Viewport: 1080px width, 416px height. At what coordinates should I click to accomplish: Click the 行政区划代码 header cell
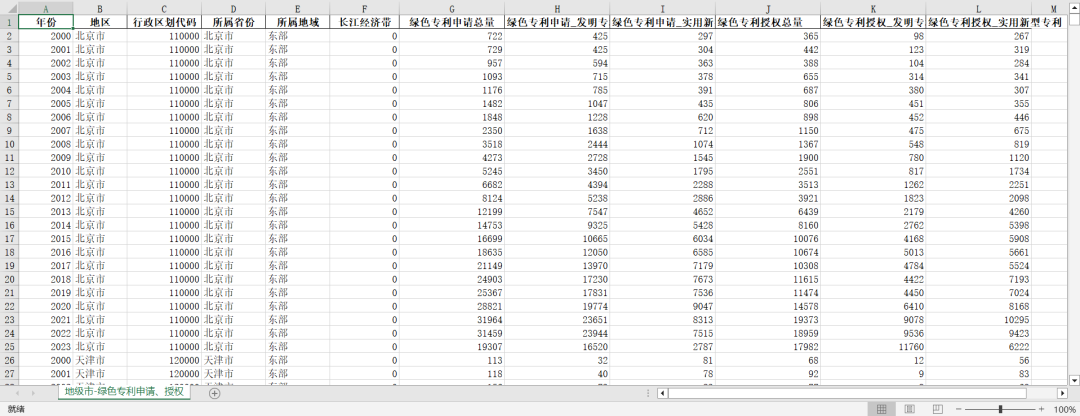[x=164, y=22]
